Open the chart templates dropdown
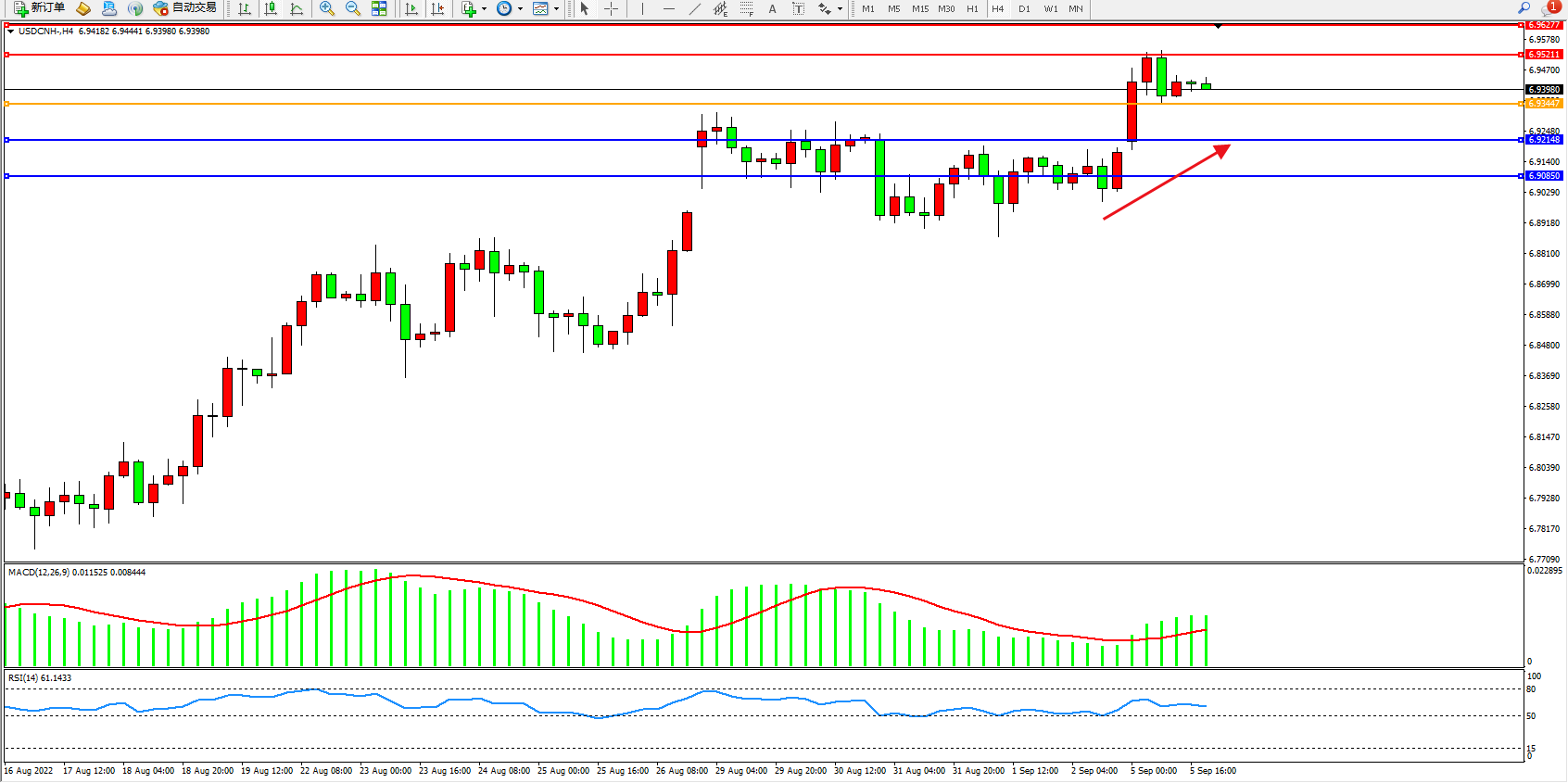The height and width of the screenshot is (783, 1568). click(556, 9)
